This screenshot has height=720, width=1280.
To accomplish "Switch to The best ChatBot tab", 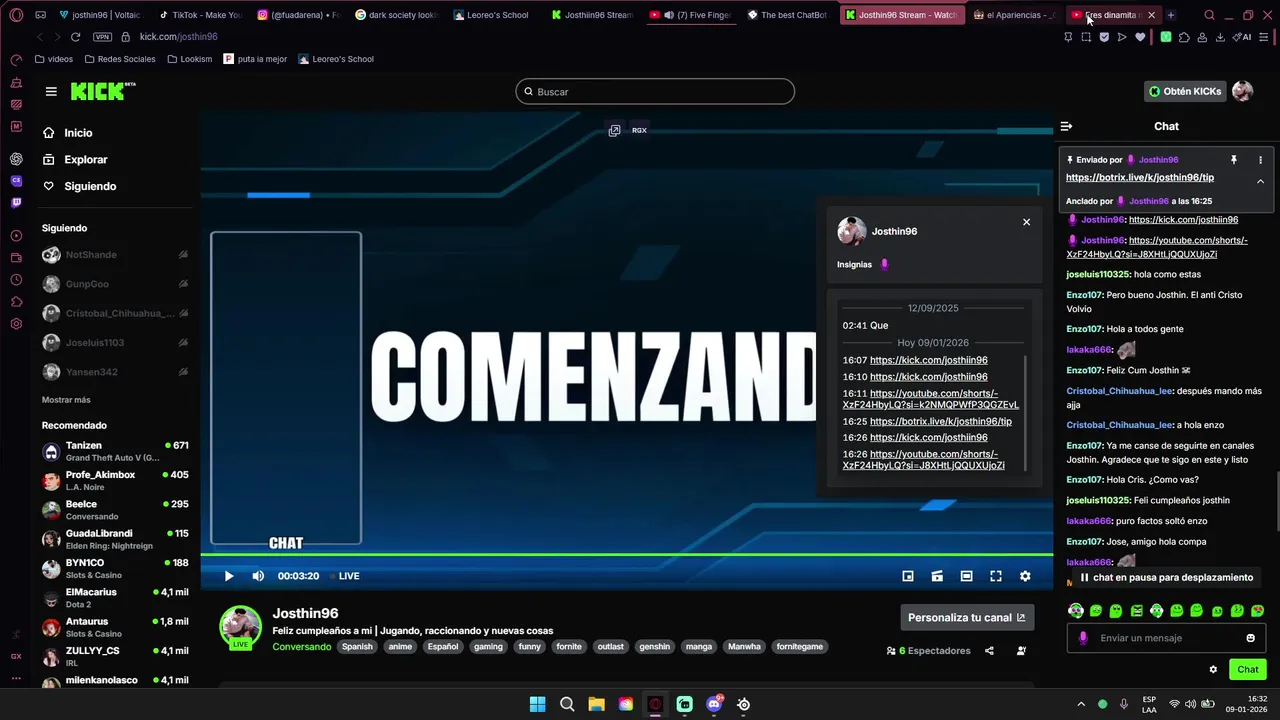I will [x=788, y=15].
